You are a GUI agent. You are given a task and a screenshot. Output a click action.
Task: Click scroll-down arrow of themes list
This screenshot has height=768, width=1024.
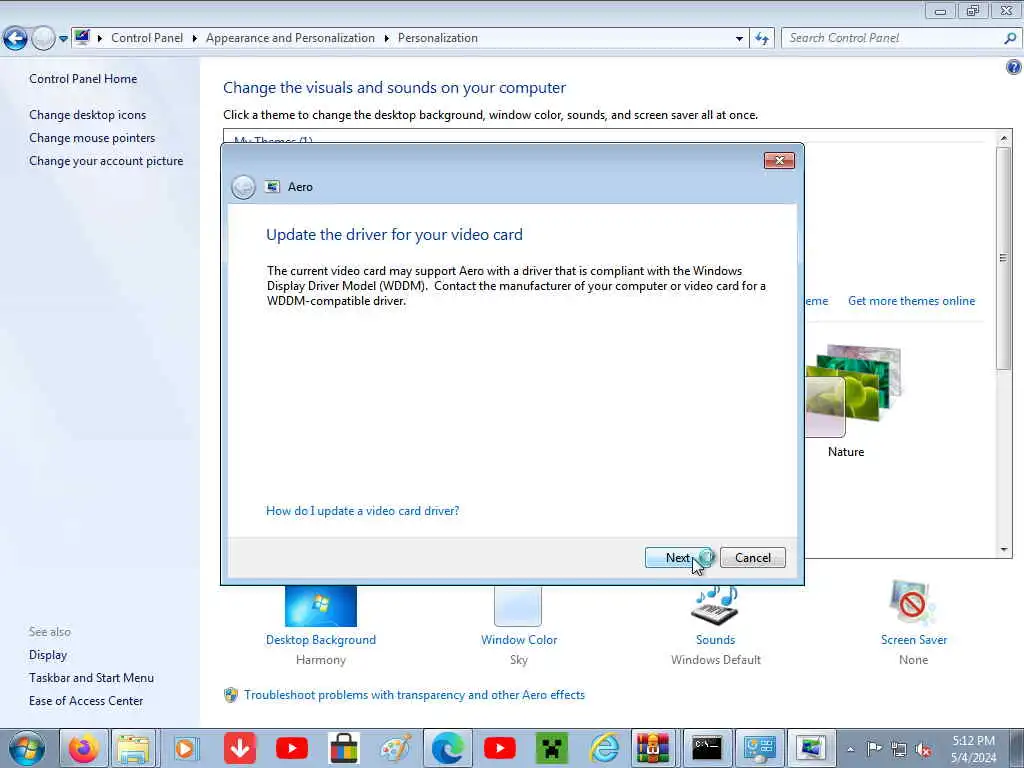click(x=1004, y=550)
